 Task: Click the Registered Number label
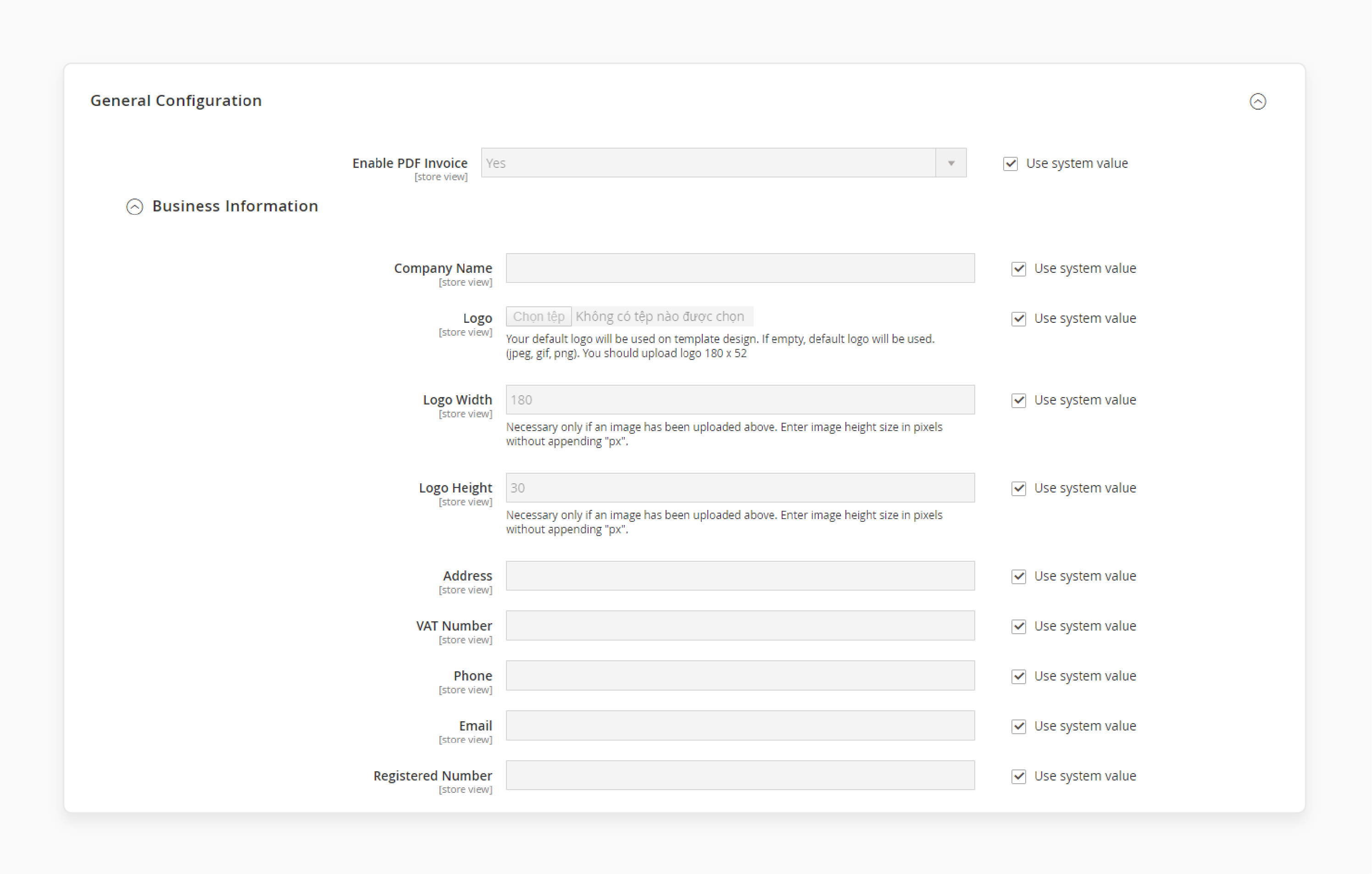pos(433,776)
